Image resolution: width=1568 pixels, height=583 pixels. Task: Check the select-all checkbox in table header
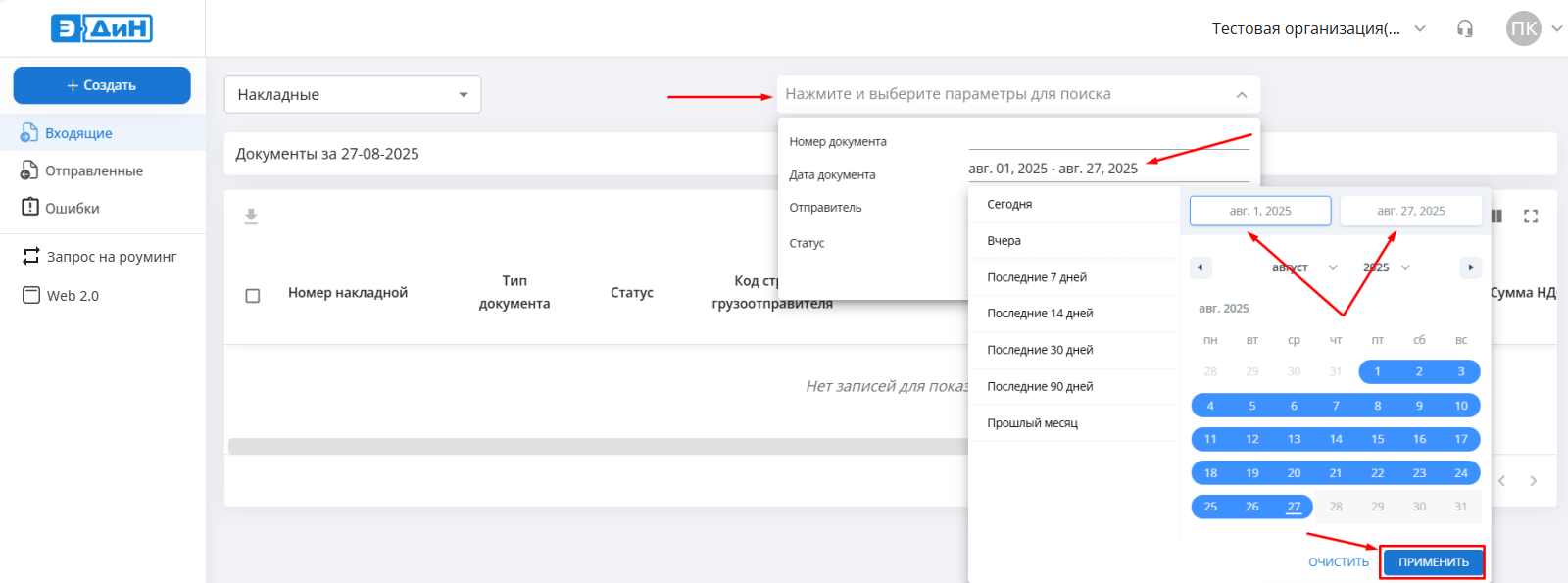click(253, 295)
